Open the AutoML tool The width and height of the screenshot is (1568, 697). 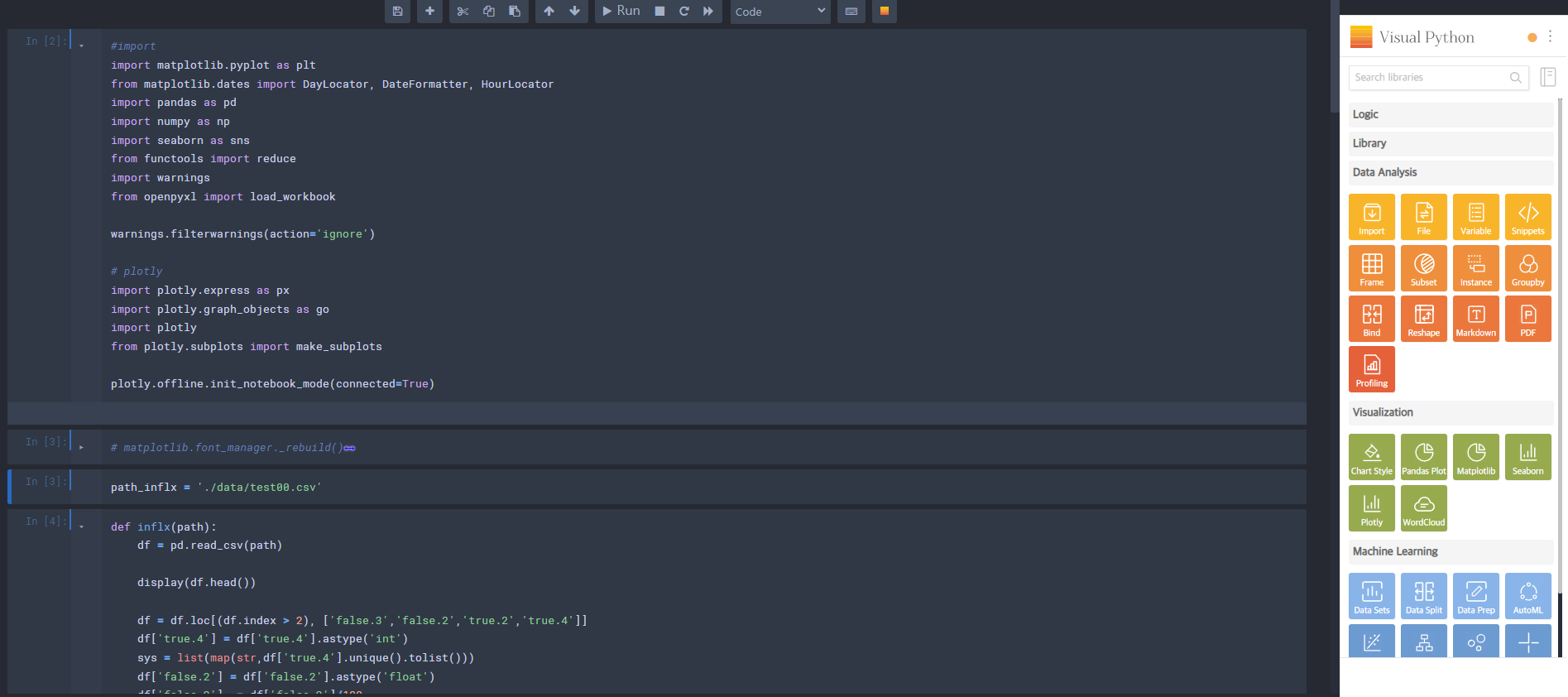pyautogui.click(x=1528, y=596)
